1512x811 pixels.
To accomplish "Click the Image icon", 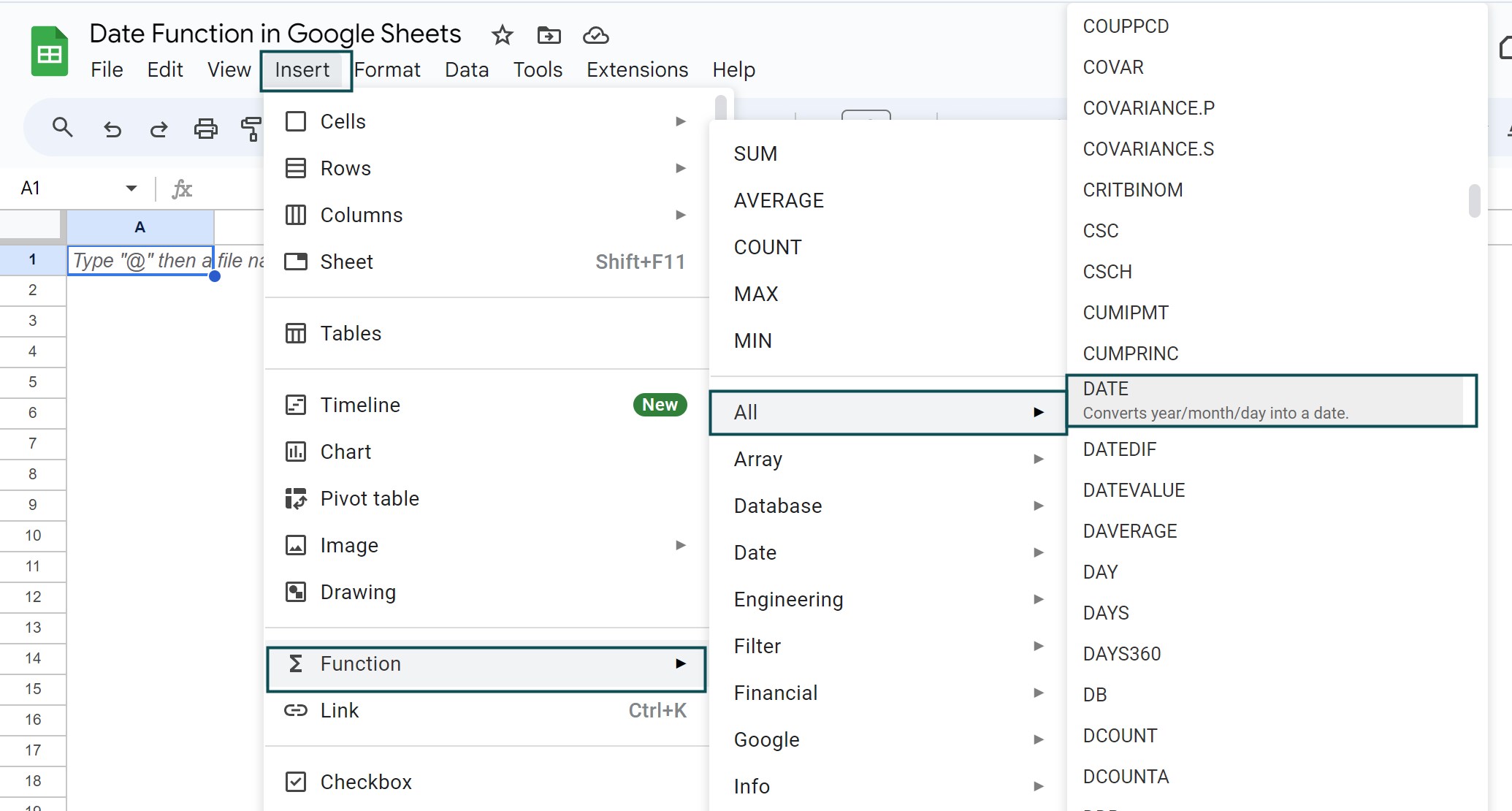I will (x=296, y=545).
